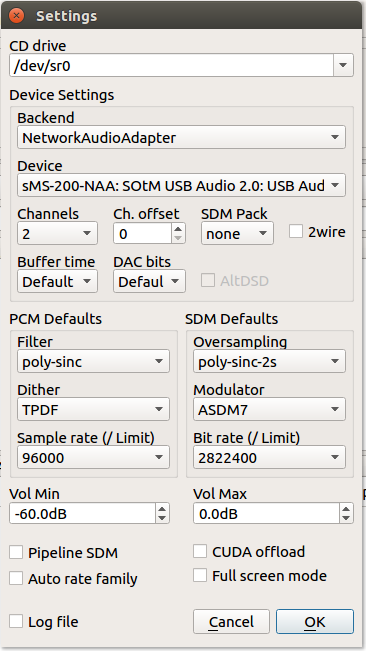Viewport: 366px width, 651px height.
Task: Enable the Log file checkbox
Action: [16, 622]
